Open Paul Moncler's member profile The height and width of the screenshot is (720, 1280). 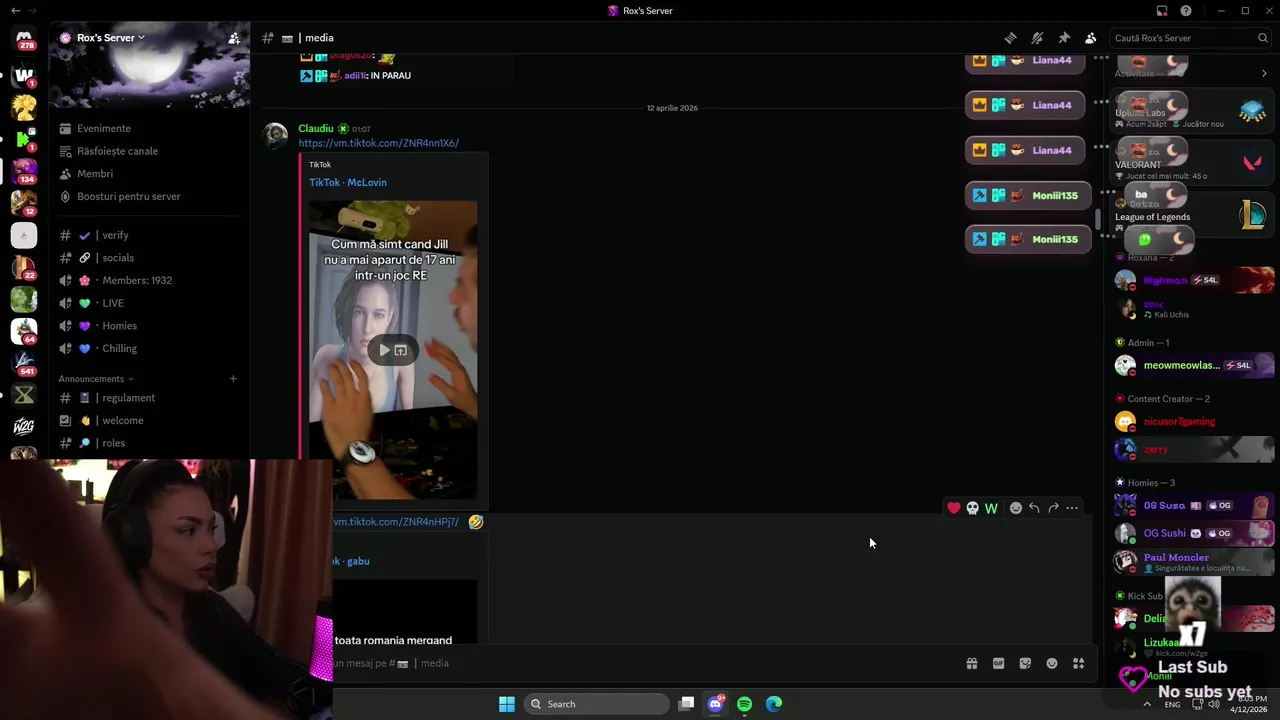1194,561
